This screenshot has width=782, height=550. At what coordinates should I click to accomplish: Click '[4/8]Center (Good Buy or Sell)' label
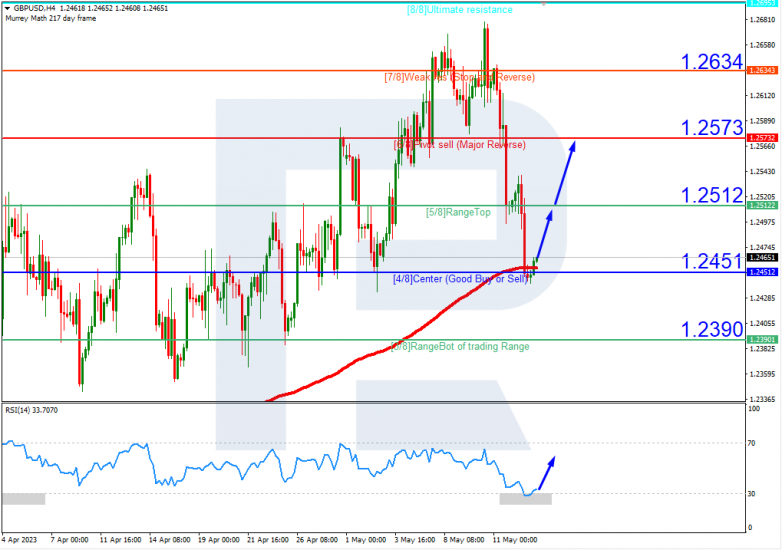pyautogui.click(x=460, y=279)
